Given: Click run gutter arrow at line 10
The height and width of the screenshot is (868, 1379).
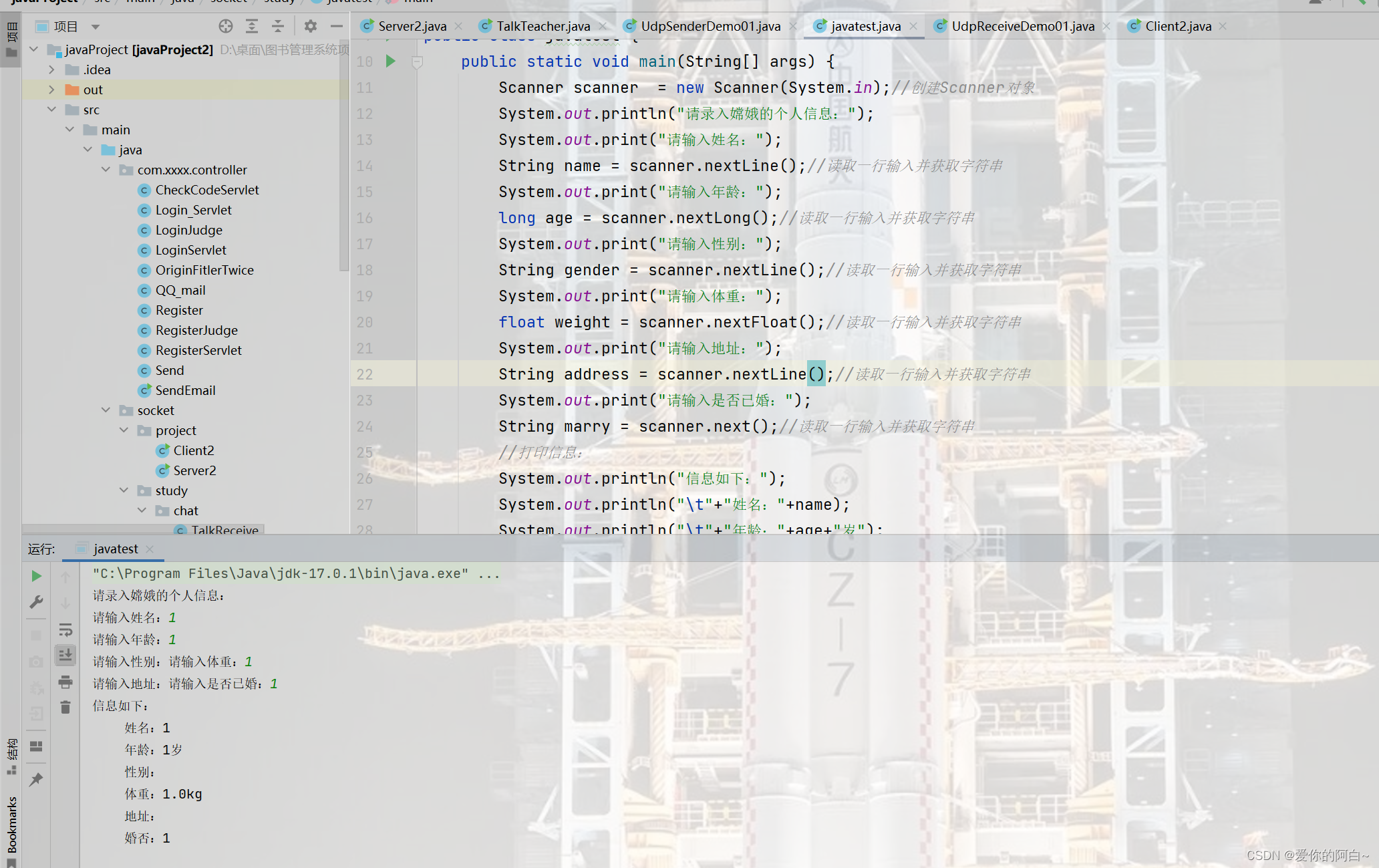Looking at the screenshot, I should [391, 61].
